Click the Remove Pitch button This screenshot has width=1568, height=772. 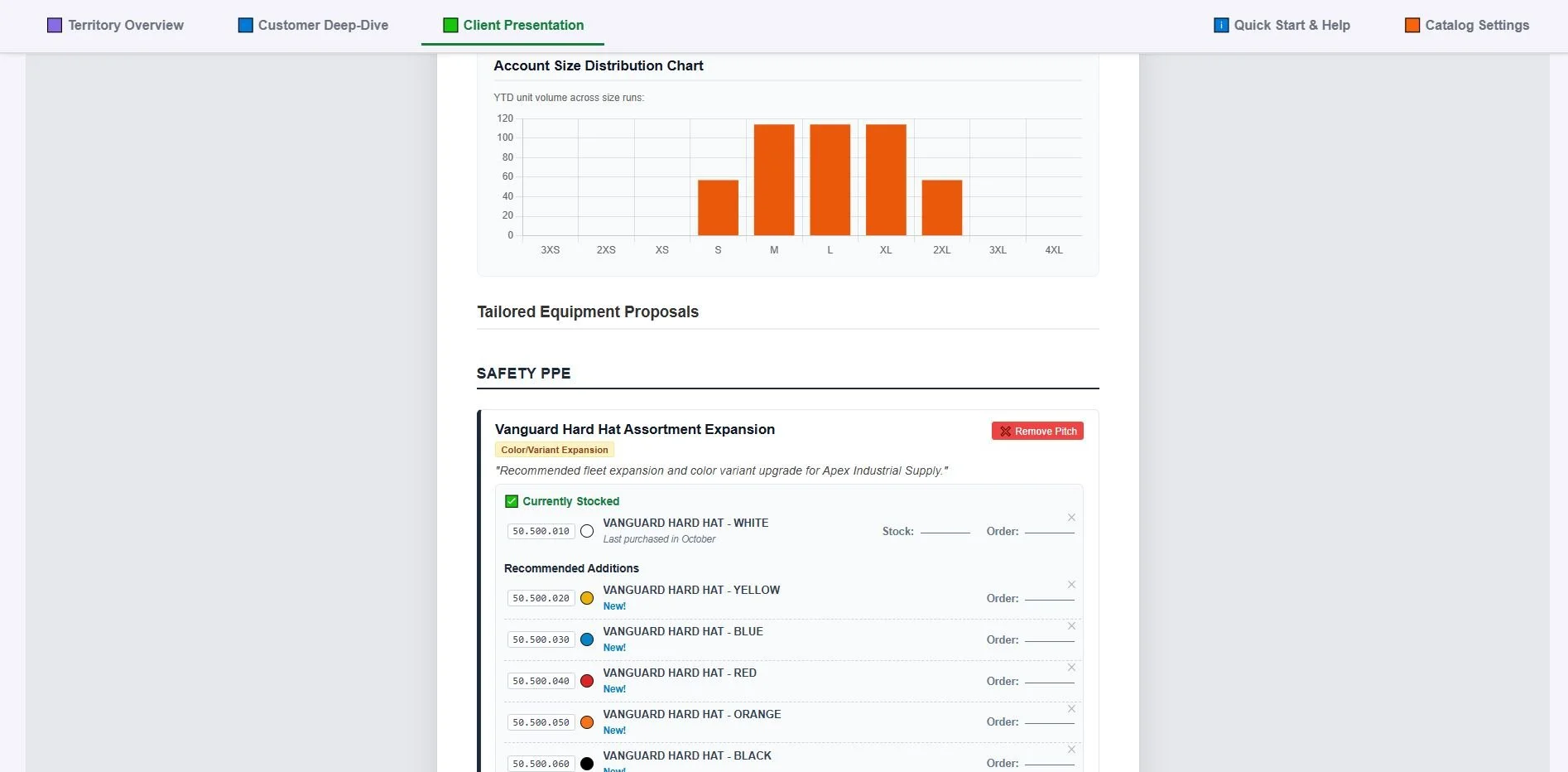(x=1037, y=431)
